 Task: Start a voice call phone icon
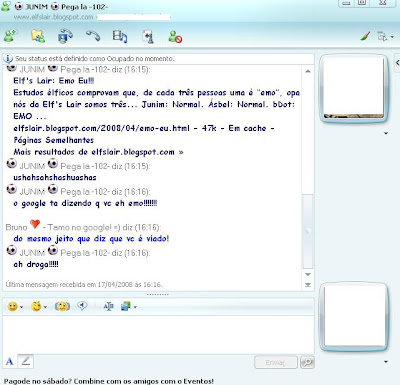point(93,36)
